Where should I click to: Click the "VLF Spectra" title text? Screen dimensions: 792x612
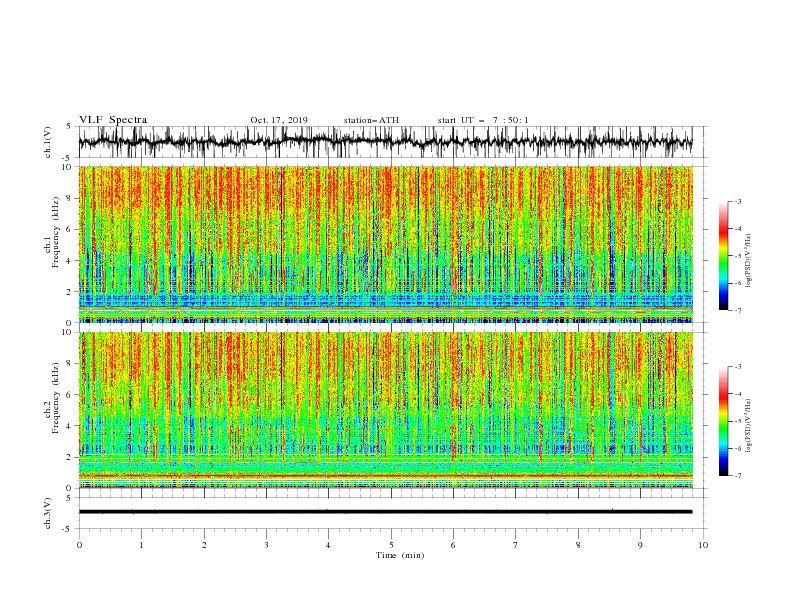click(113, 120)
